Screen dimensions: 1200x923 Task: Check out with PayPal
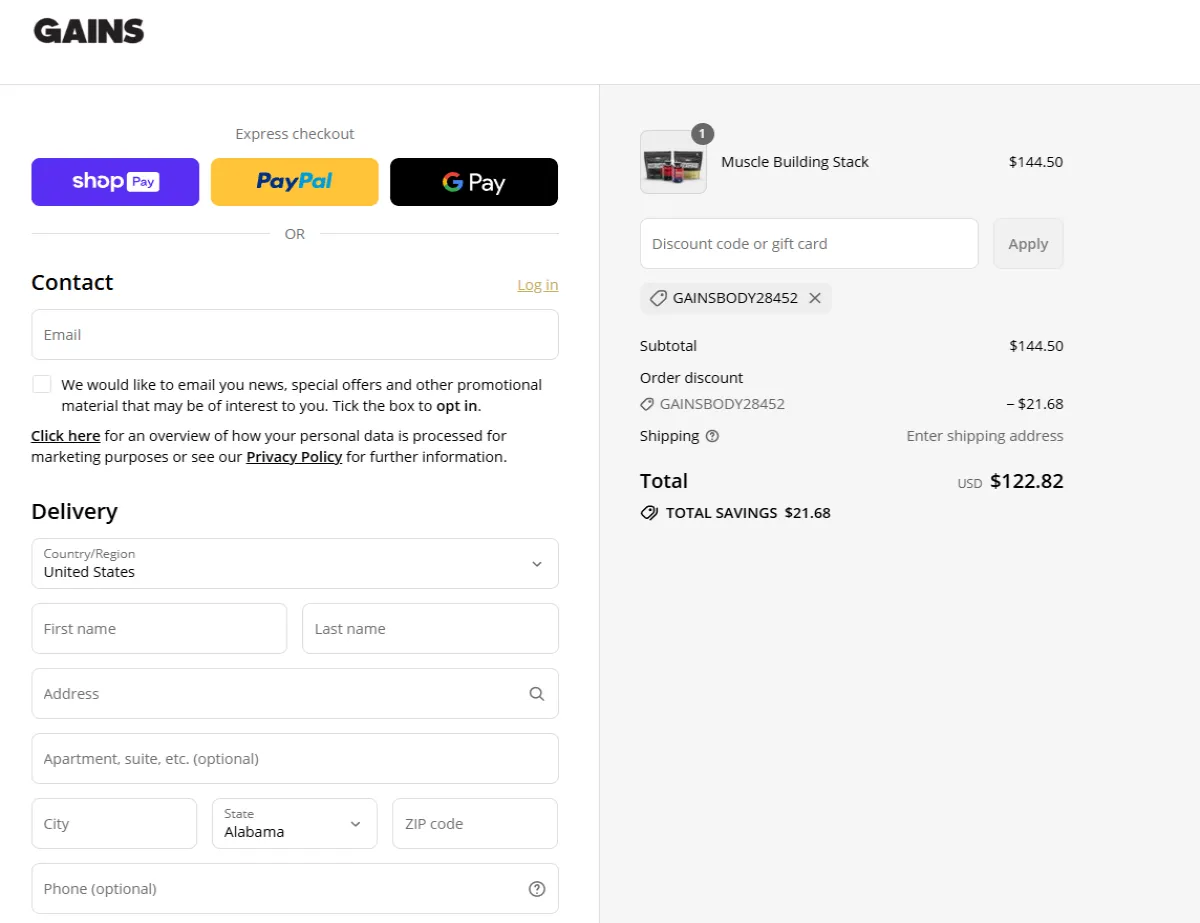[294, 182]
